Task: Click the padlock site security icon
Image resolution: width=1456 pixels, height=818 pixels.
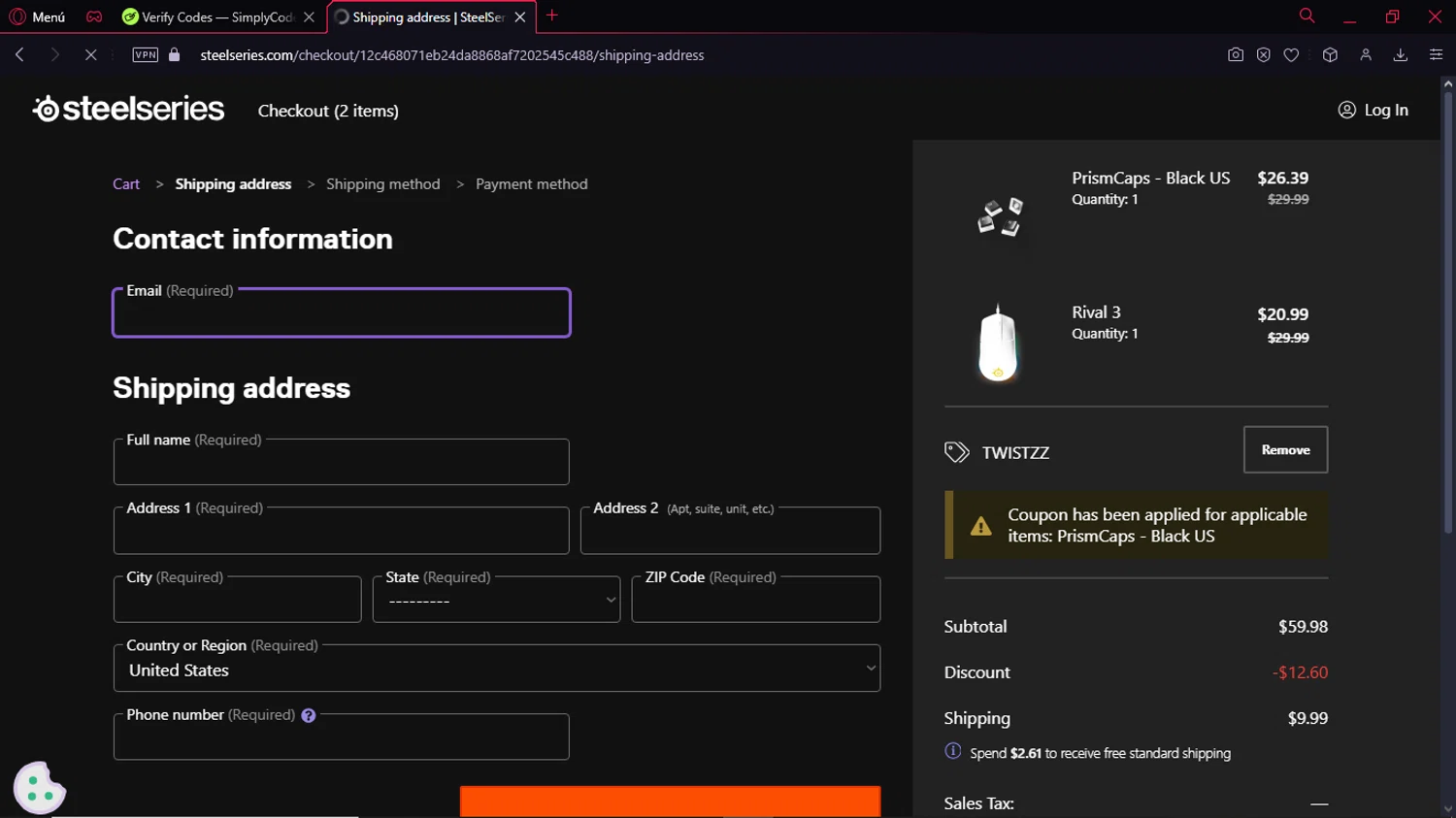Action: (175, 55)
